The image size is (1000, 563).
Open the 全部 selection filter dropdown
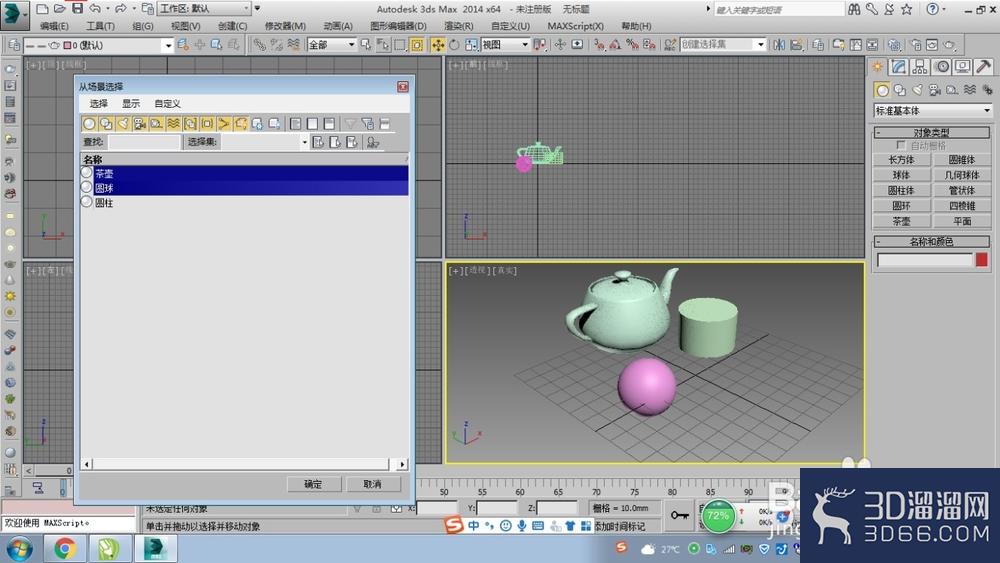coord(332,45)
